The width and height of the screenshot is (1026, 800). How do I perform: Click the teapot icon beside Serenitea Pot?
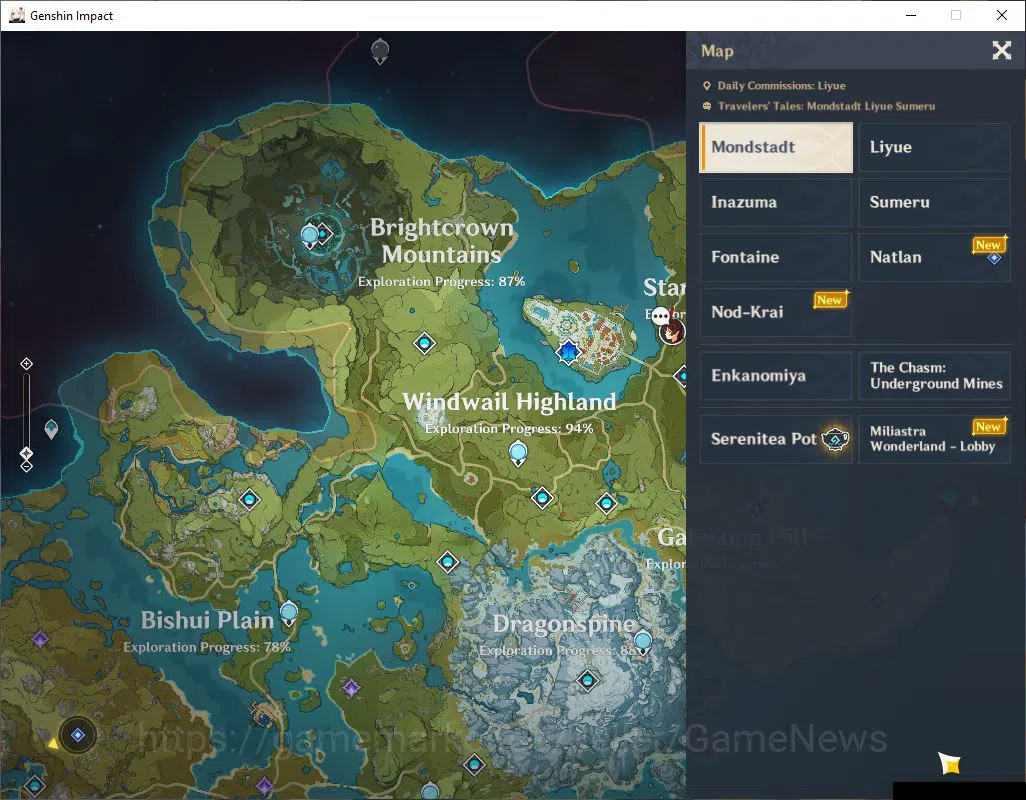click(x=835, y=439)
